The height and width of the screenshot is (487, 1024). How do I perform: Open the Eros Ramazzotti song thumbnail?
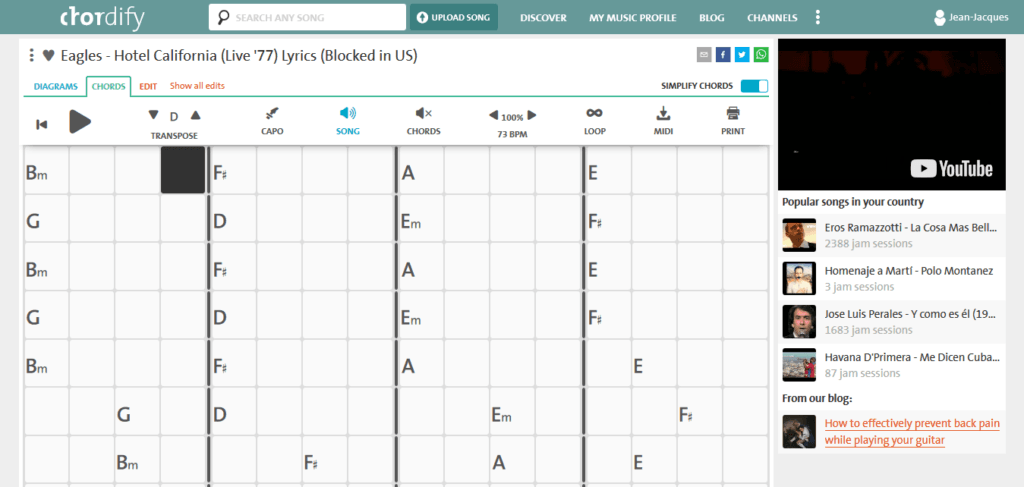tap(799, 235)
